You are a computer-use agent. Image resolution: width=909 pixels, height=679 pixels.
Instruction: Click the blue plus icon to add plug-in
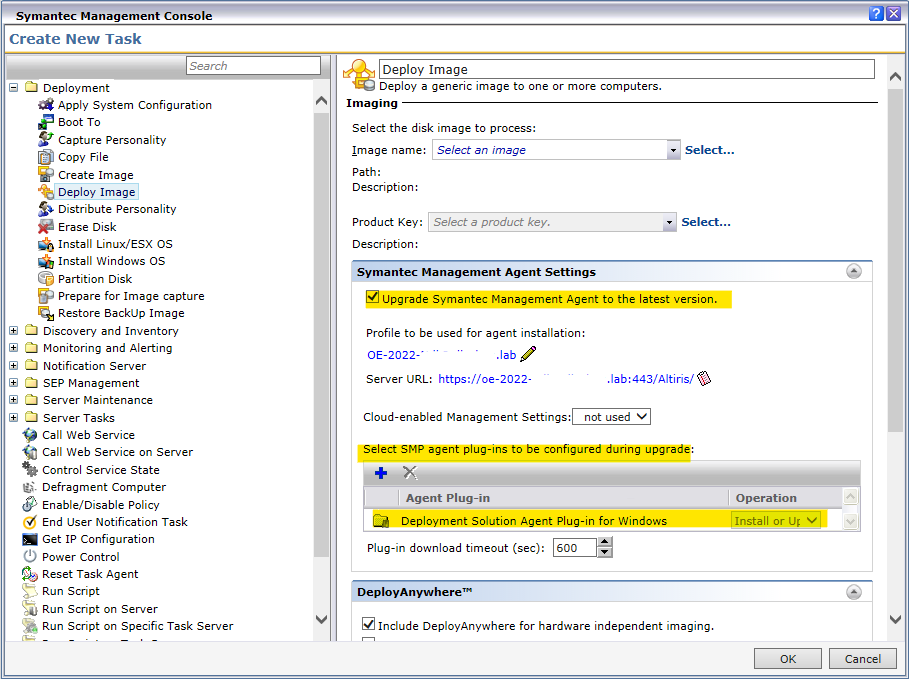pyautogui.click(x=381, y=472)
